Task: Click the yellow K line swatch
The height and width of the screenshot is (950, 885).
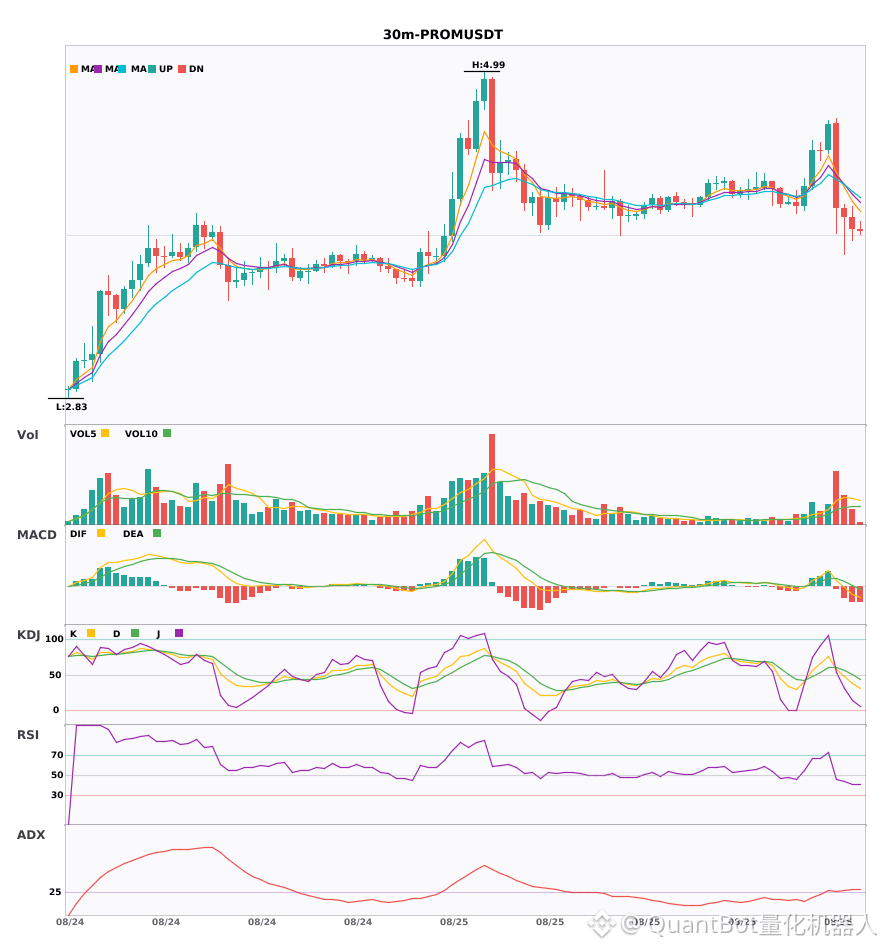Action: click(x=91, y=633)
